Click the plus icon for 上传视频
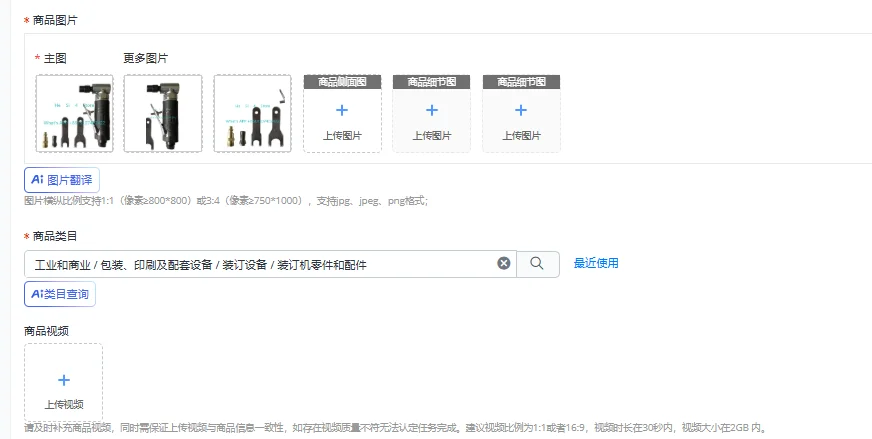 pos(64,380)
